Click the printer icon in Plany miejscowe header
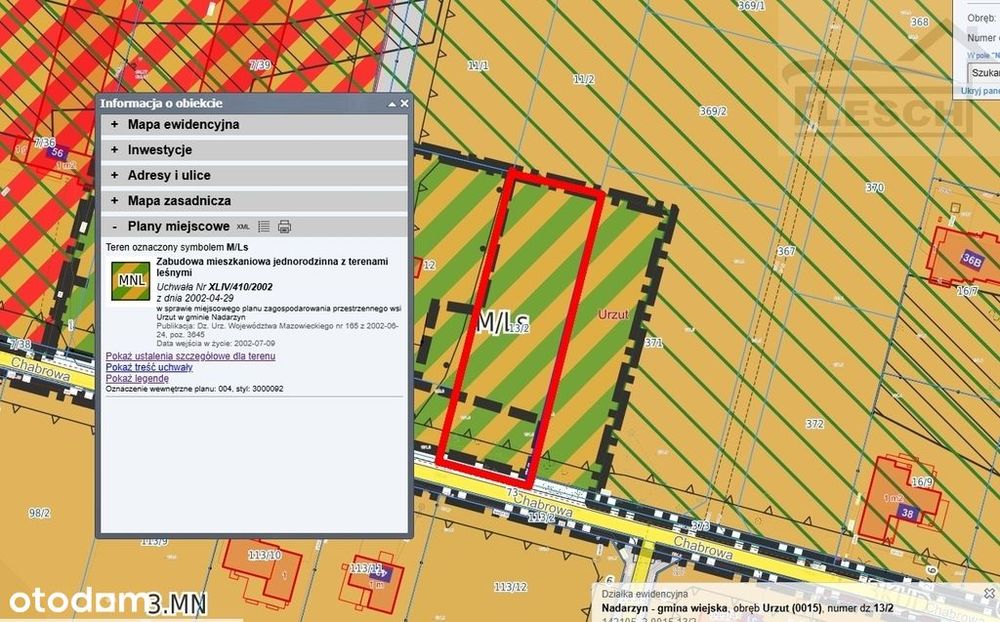Image resolution: width=1000 pixels, height=622 pixels. click(x=284, y=226)
